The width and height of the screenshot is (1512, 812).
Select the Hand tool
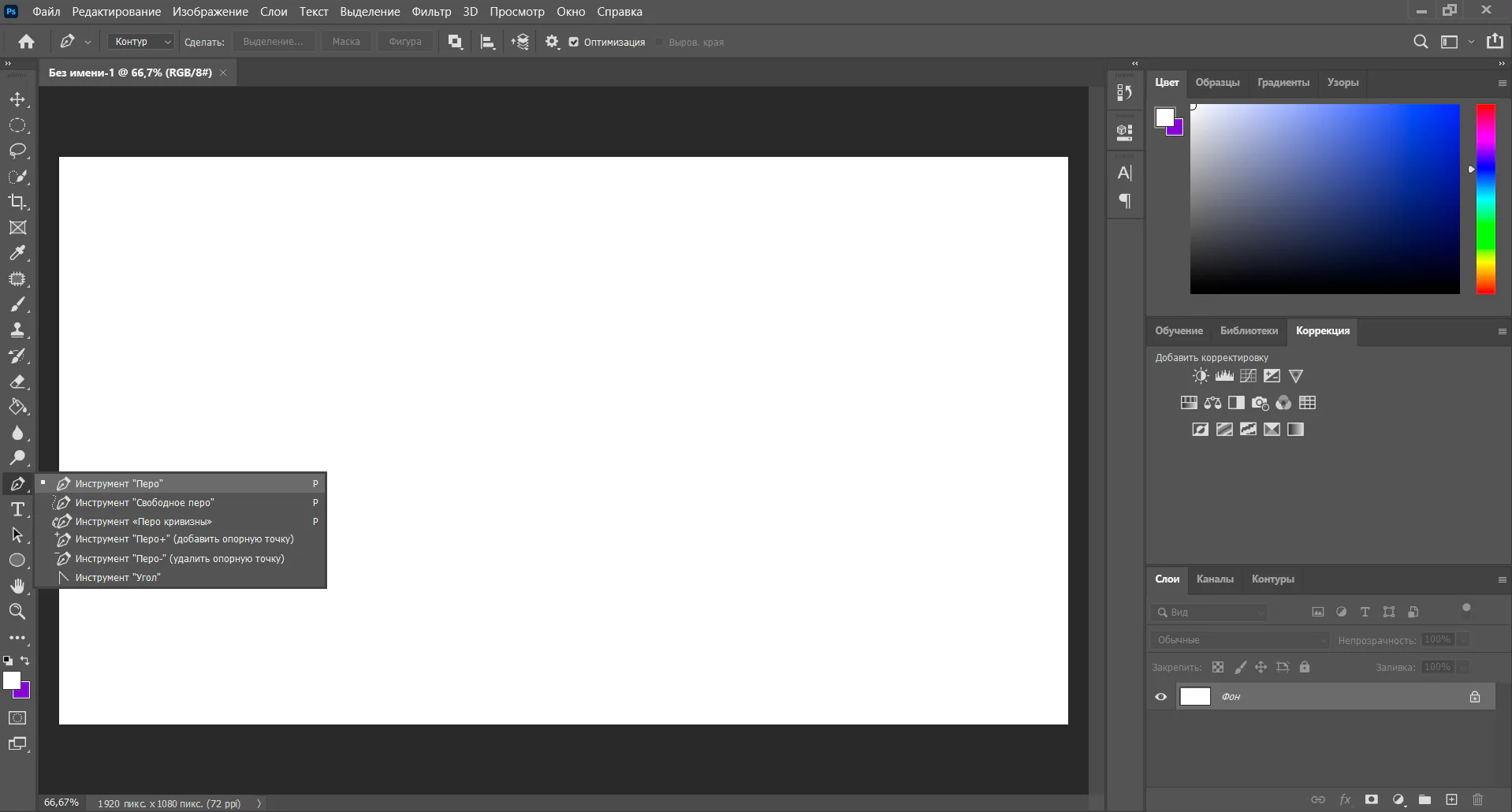pyautogui.click(x=17, y=586)
